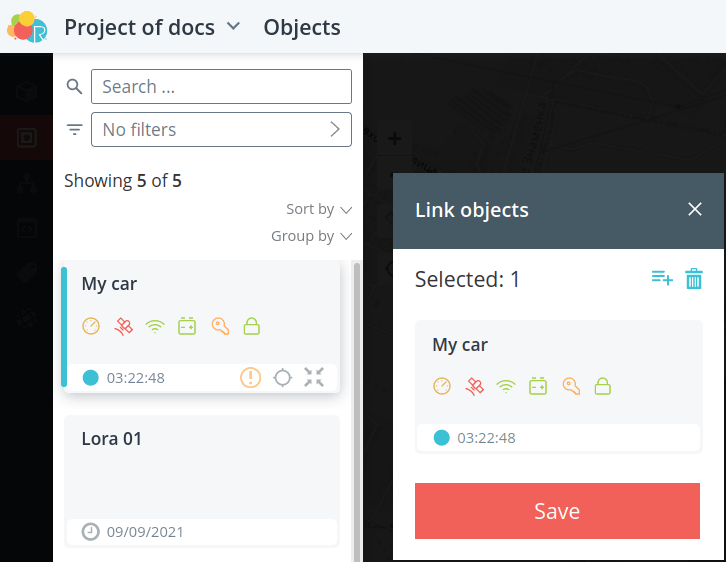Click the key icon on linked My car
726x562 pixels.
[571, 386]
